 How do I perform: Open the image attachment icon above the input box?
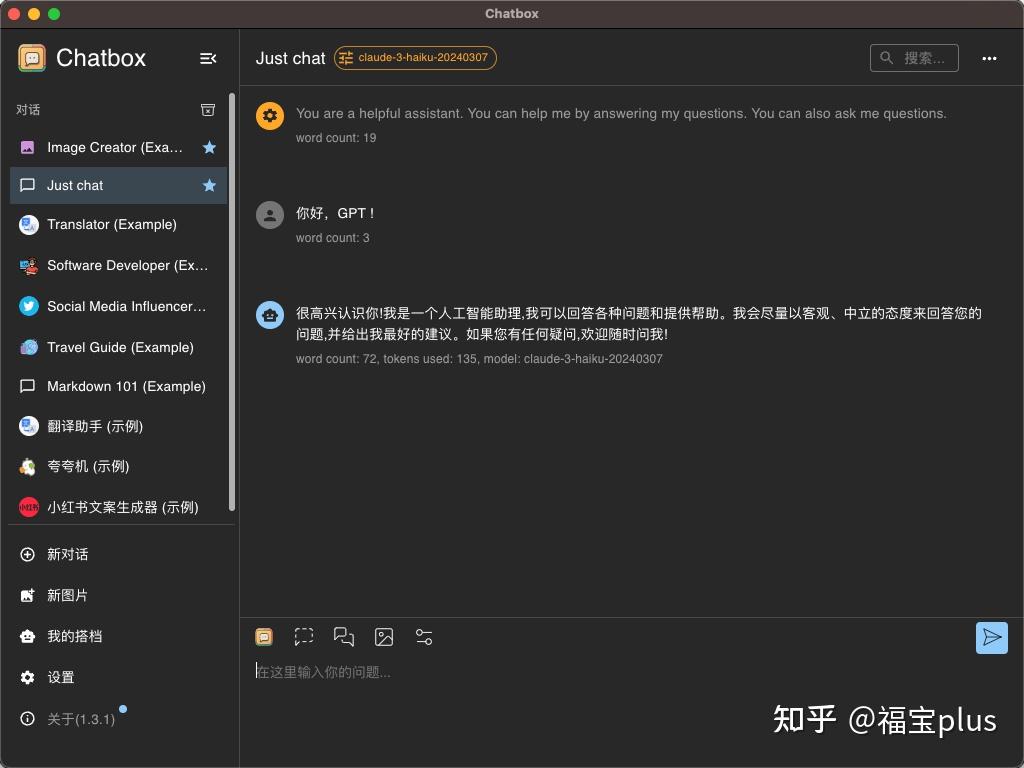(x=384, y=637)
